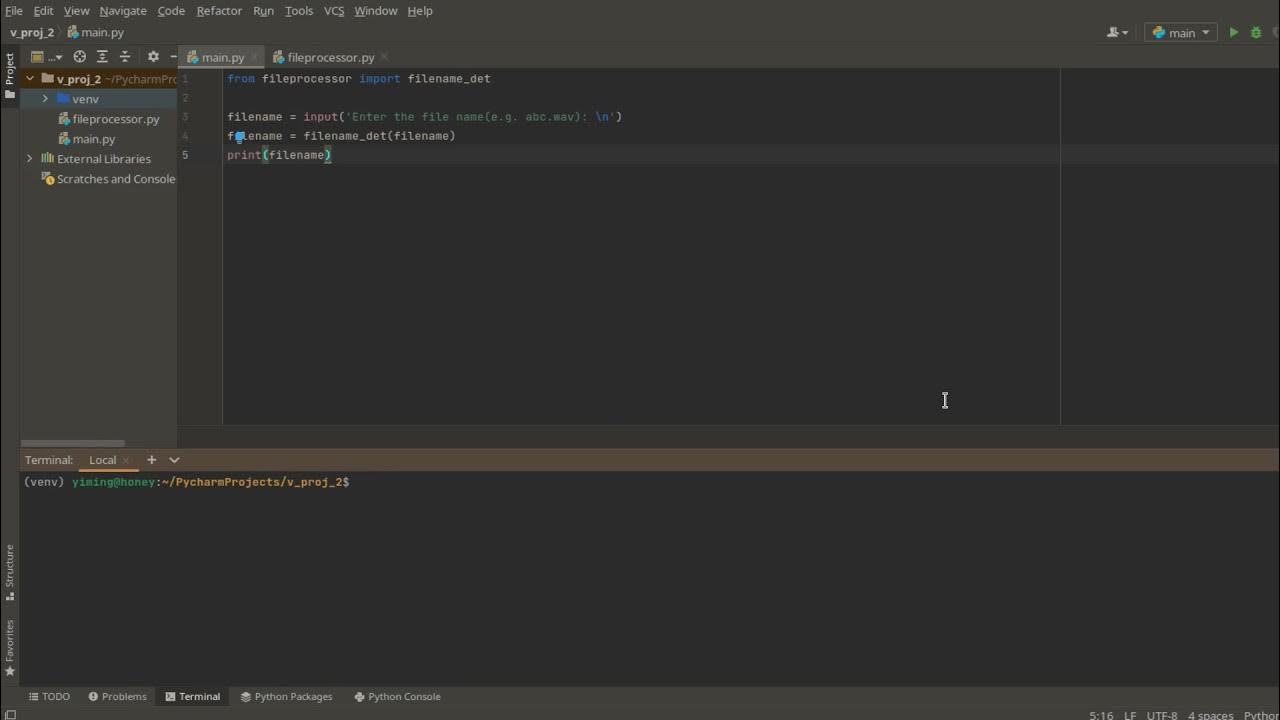Switch to the fileprocessor.py editor tab
Viewport: 1280px width, 720px height.
pos(330,58)
